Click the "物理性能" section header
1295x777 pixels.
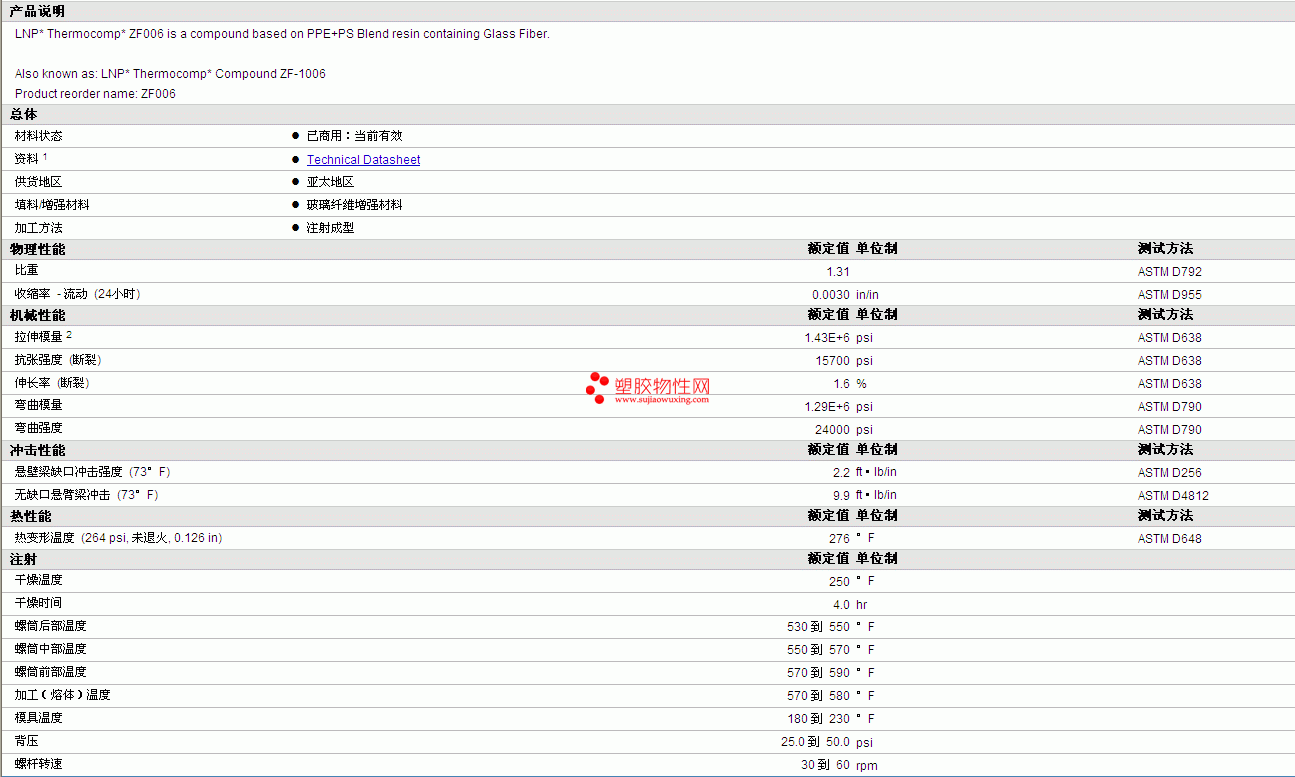click(37, 249)
